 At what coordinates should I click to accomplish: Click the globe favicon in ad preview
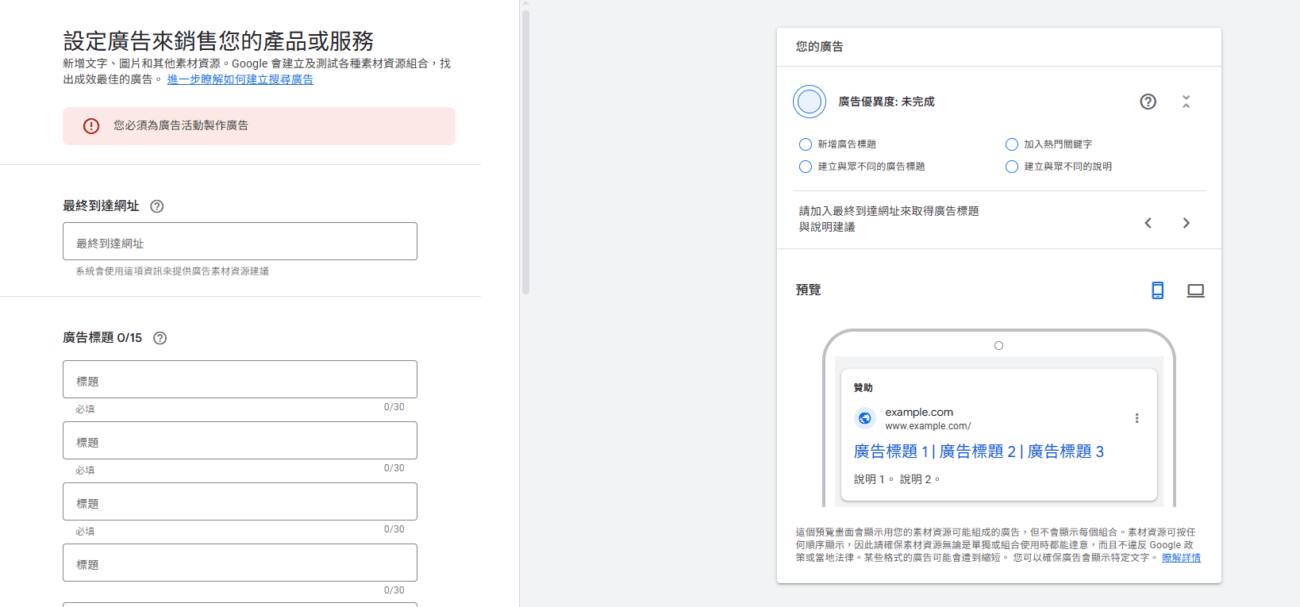[865, 418]
